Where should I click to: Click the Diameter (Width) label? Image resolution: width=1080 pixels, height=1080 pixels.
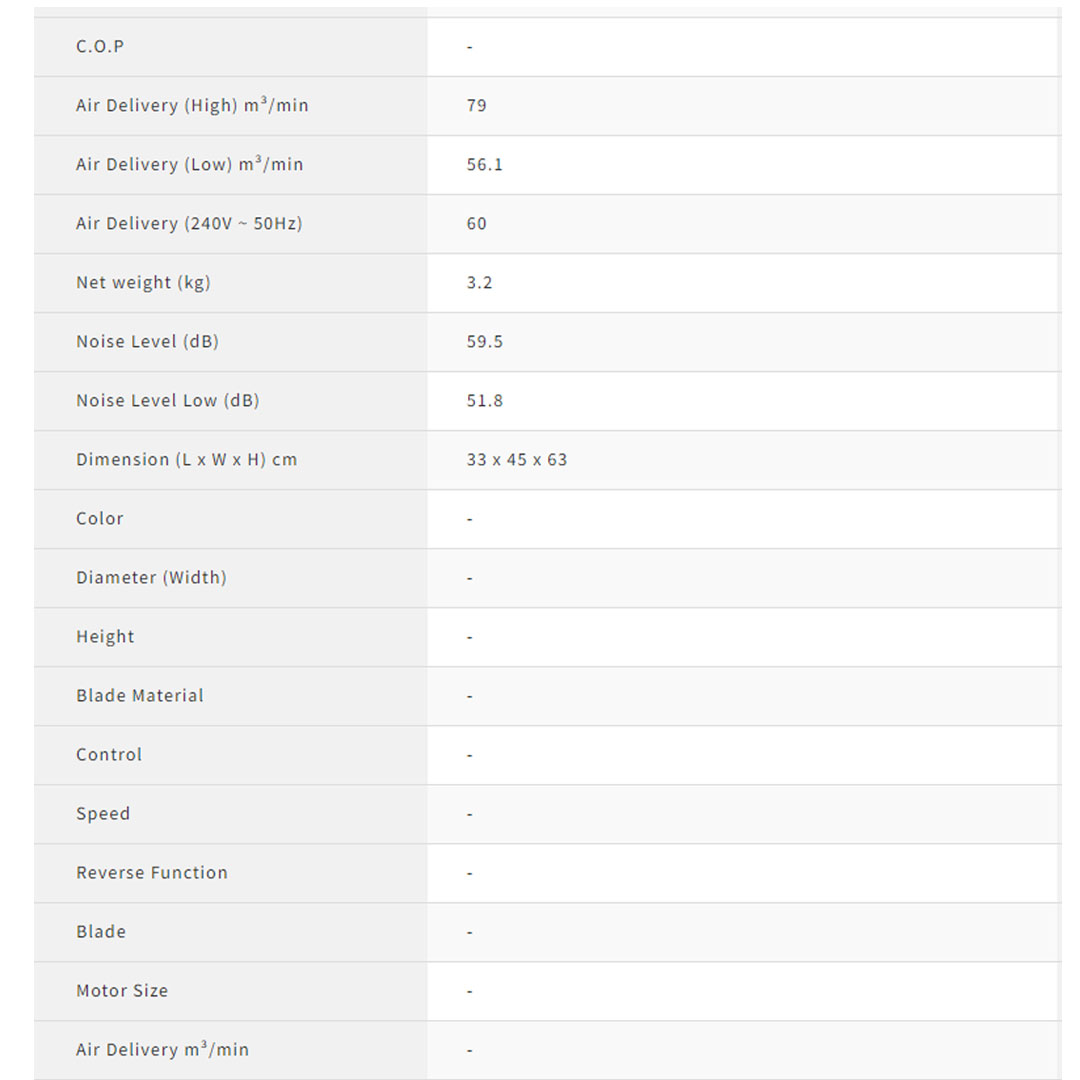point(151,578)
